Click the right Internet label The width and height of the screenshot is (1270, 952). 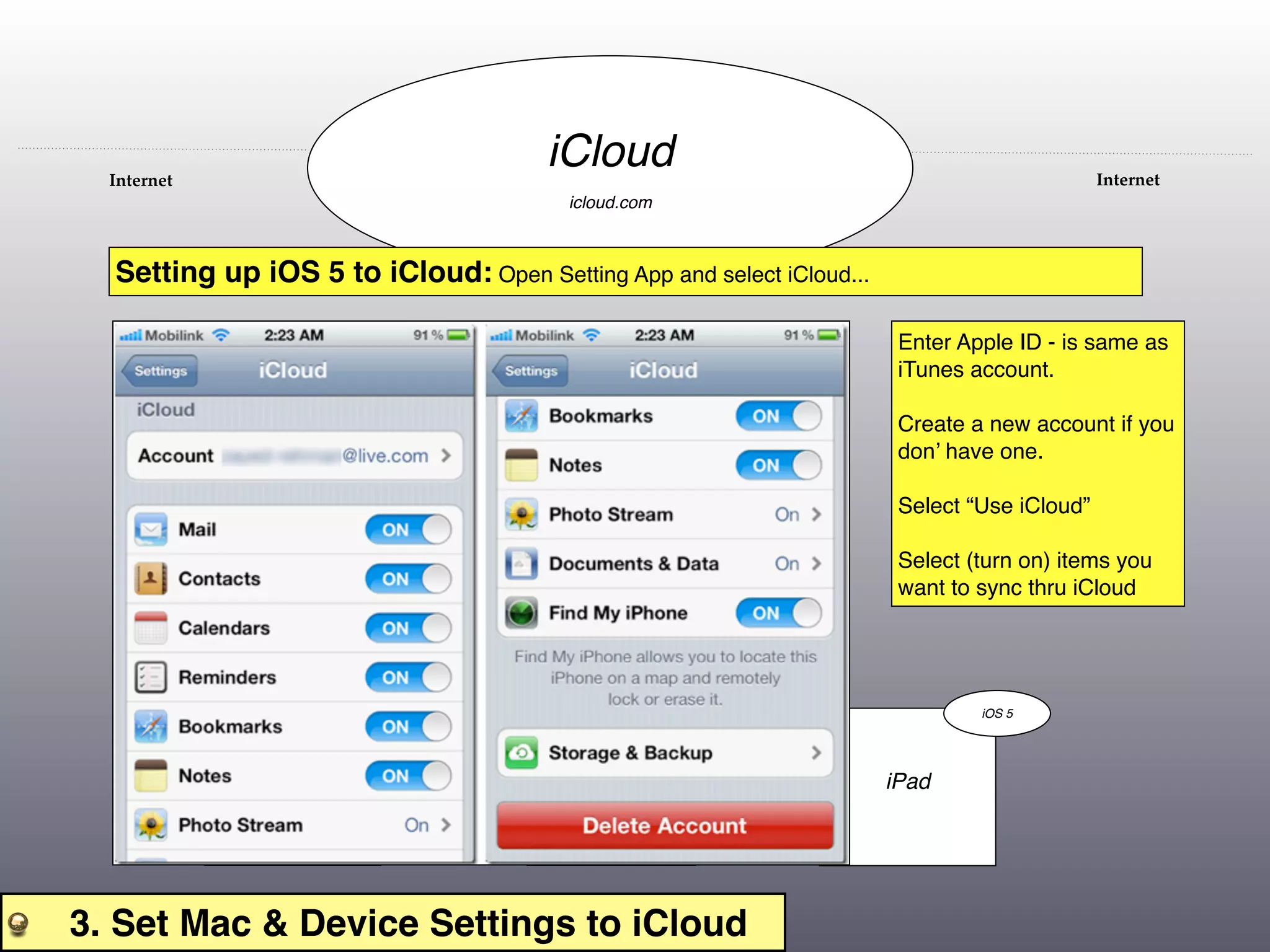[1127, 180]
